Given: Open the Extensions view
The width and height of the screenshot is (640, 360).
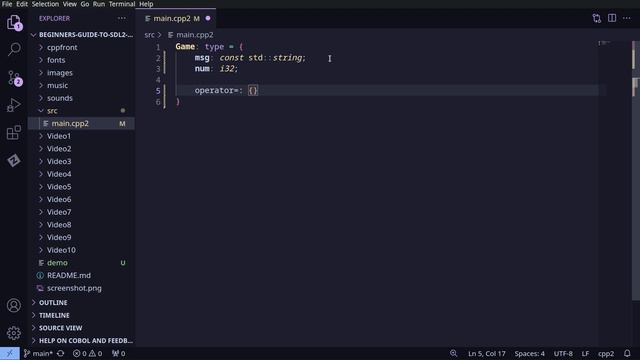Looking at the screenshot, I should click(x=14, y=133).
